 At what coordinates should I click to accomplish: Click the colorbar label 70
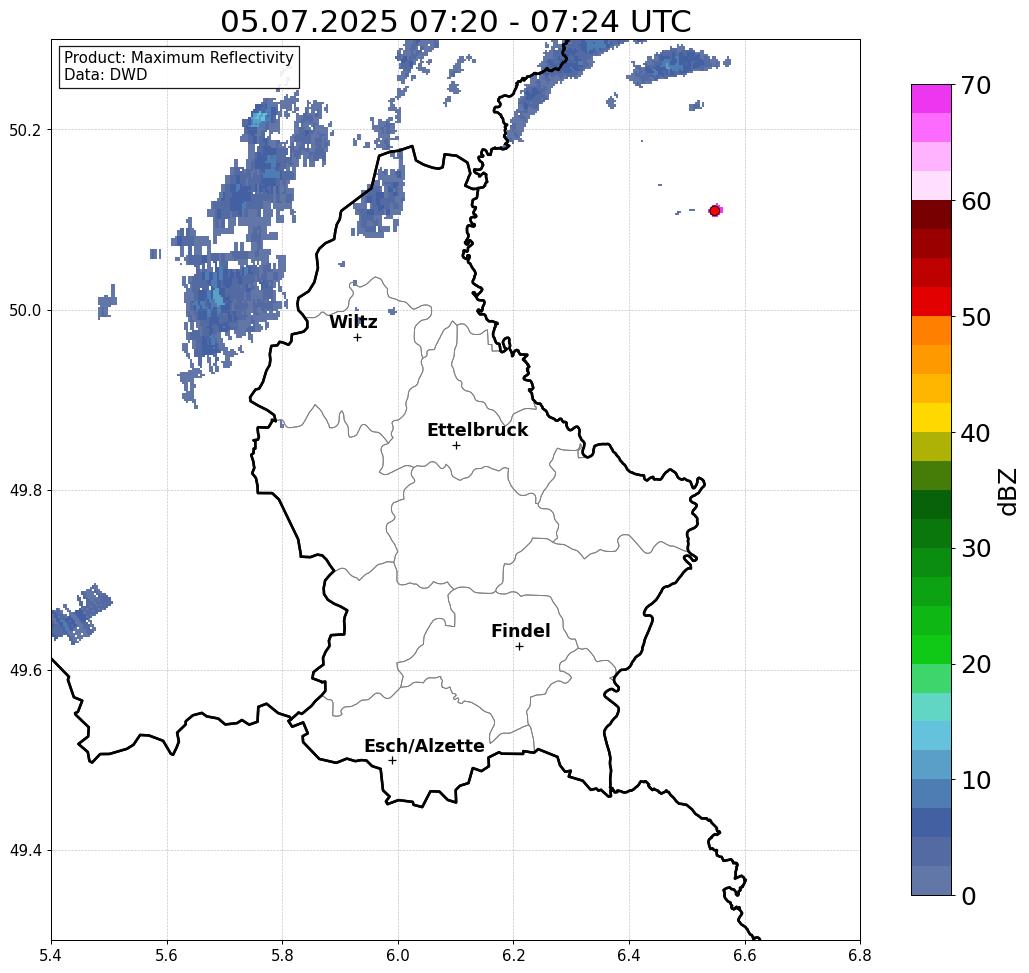[x=975, y=85]
